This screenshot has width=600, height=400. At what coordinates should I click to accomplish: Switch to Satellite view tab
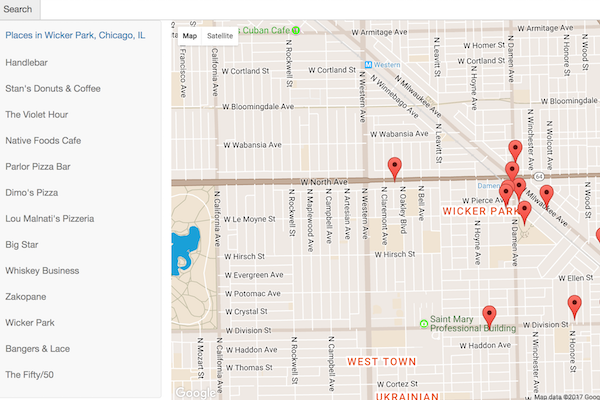point(220,36)
